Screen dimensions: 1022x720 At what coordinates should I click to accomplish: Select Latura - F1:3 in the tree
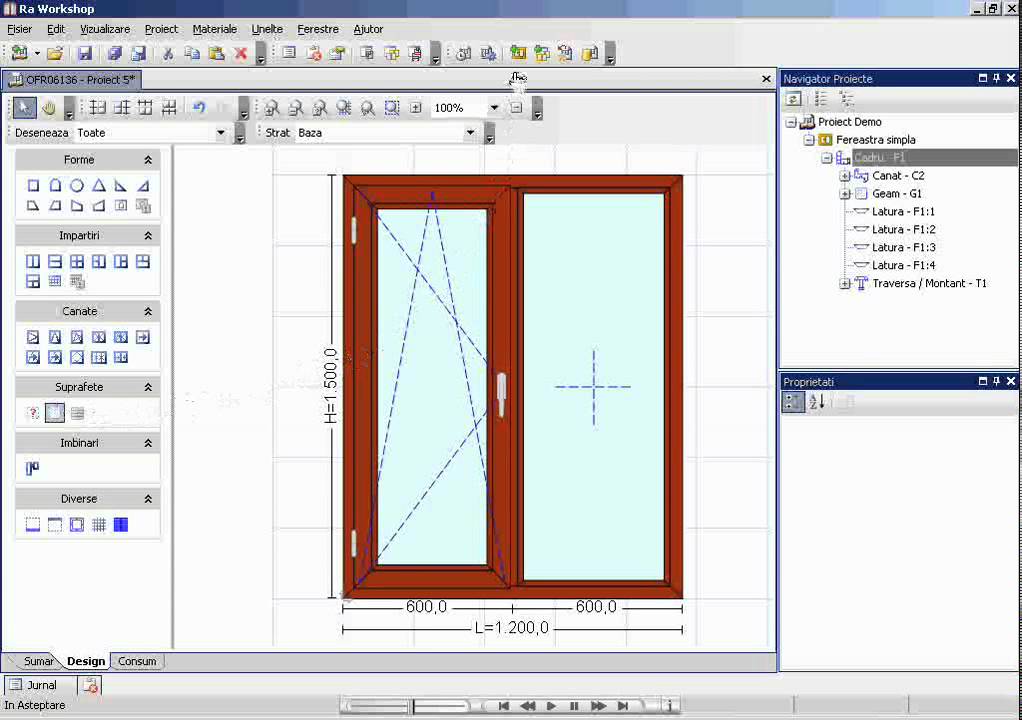click(903, 248)
